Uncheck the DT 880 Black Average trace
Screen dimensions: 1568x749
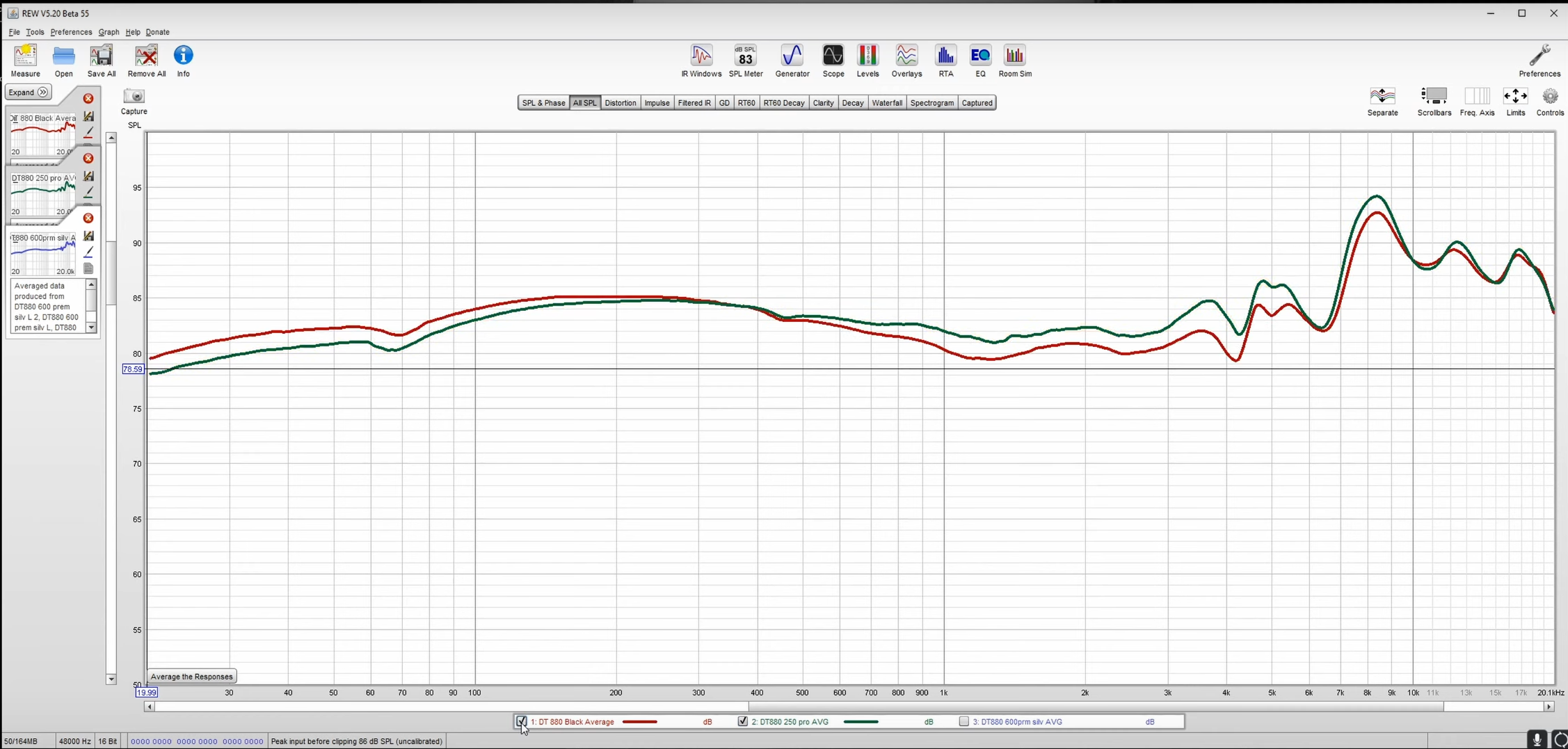coord(522,721)
